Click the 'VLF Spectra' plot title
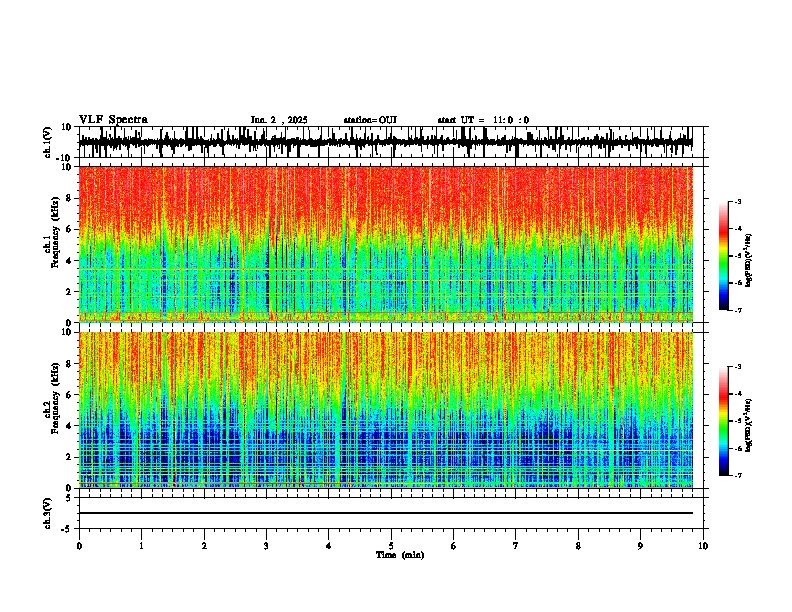 (x=113, y=120)
